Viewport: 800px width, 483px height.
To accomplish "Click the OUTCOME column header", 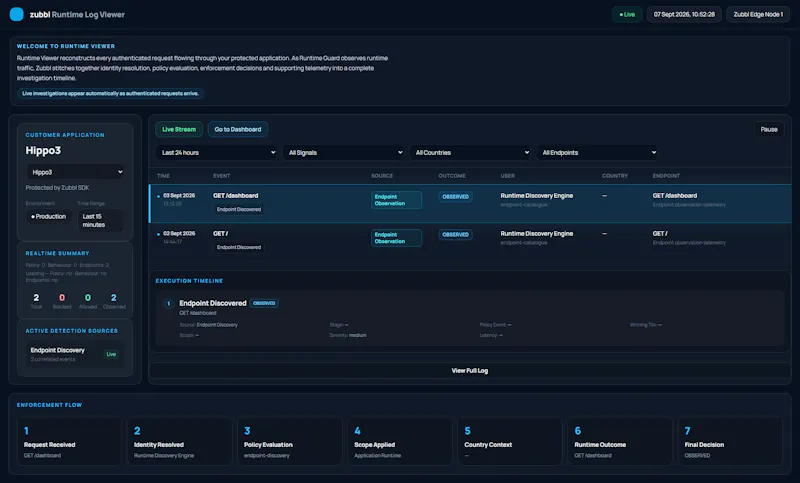I will [452, 176].
